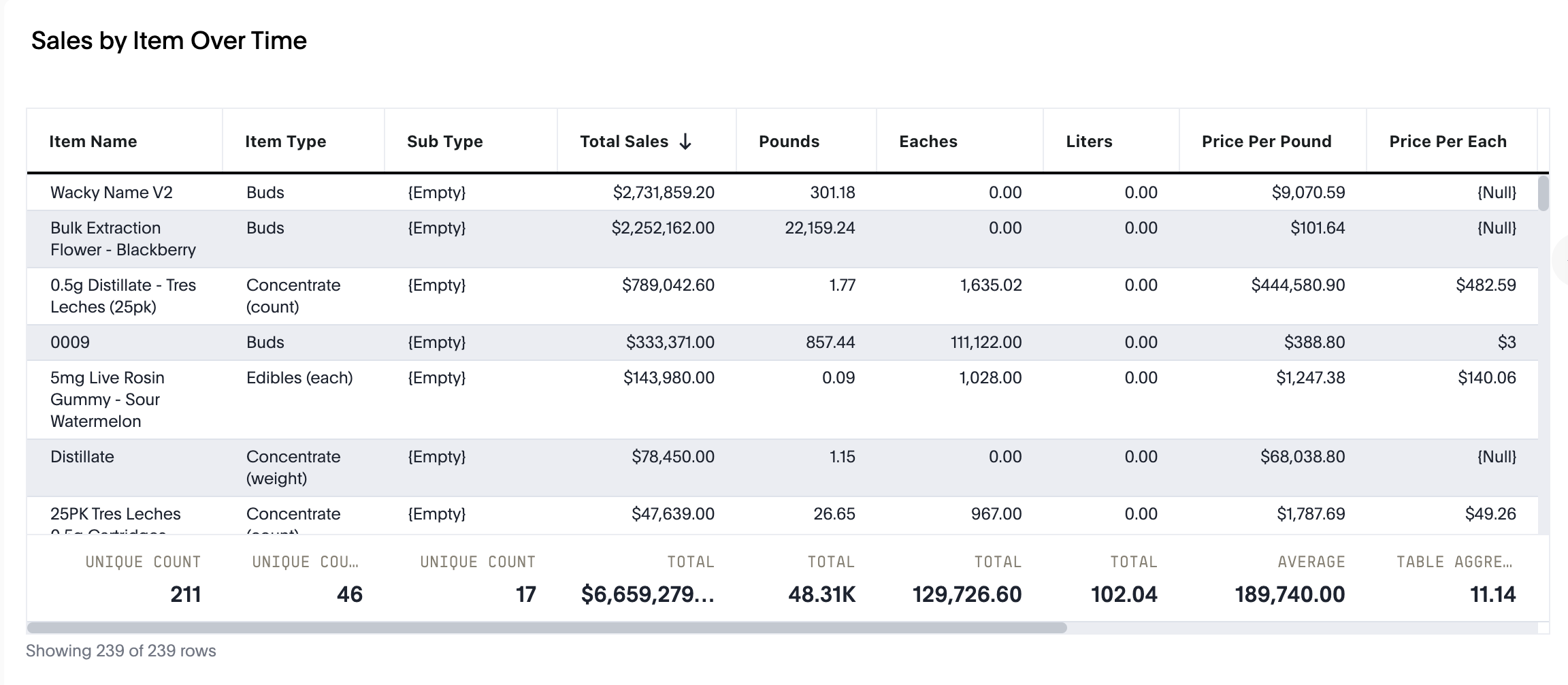Select the Wacky Name V2 item cell

(x=112, y=193)
